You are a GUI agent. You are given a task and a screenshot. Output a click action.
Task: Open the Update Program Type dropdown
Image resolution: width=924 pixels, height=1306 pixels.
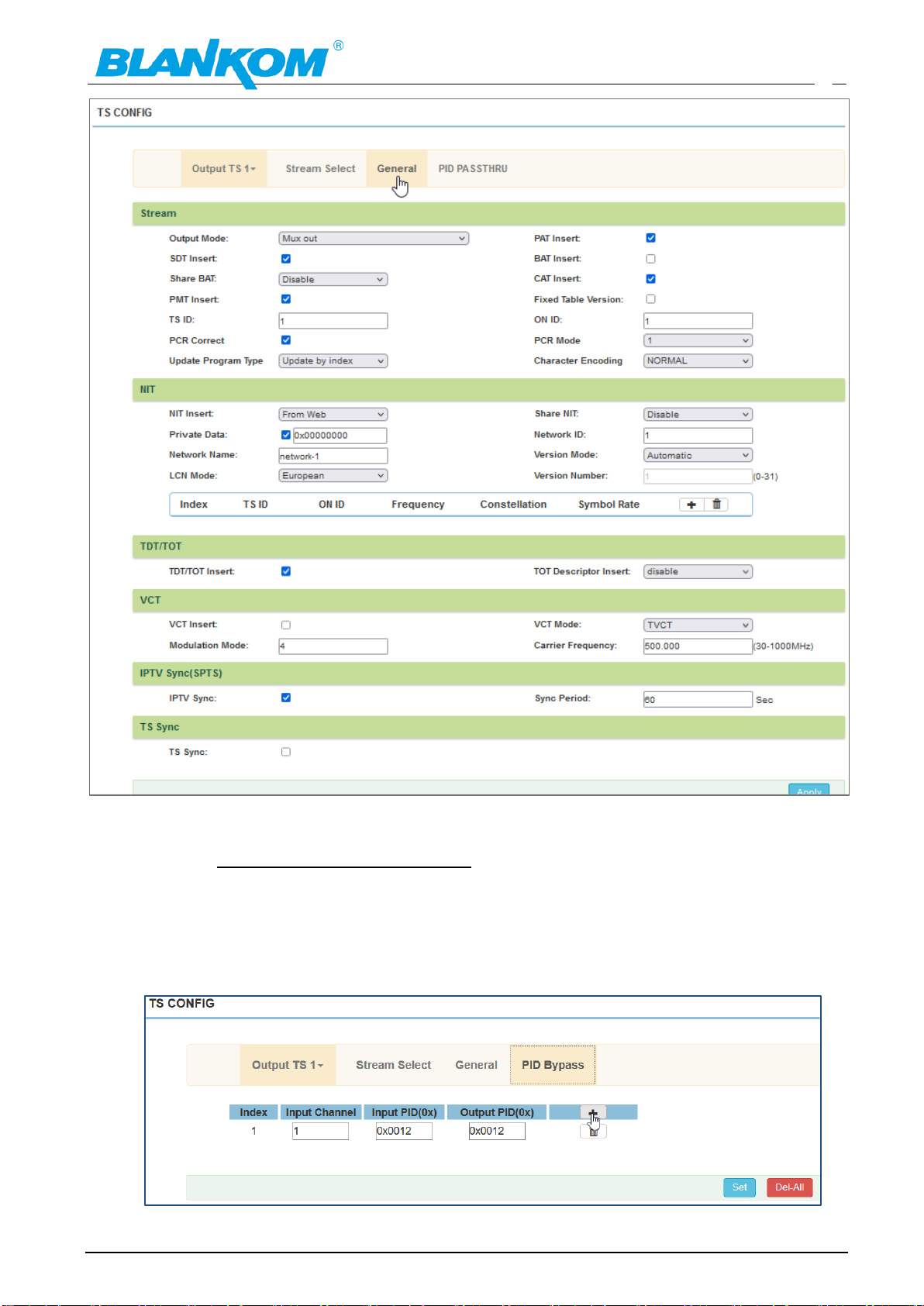click(x=333, y=361)
